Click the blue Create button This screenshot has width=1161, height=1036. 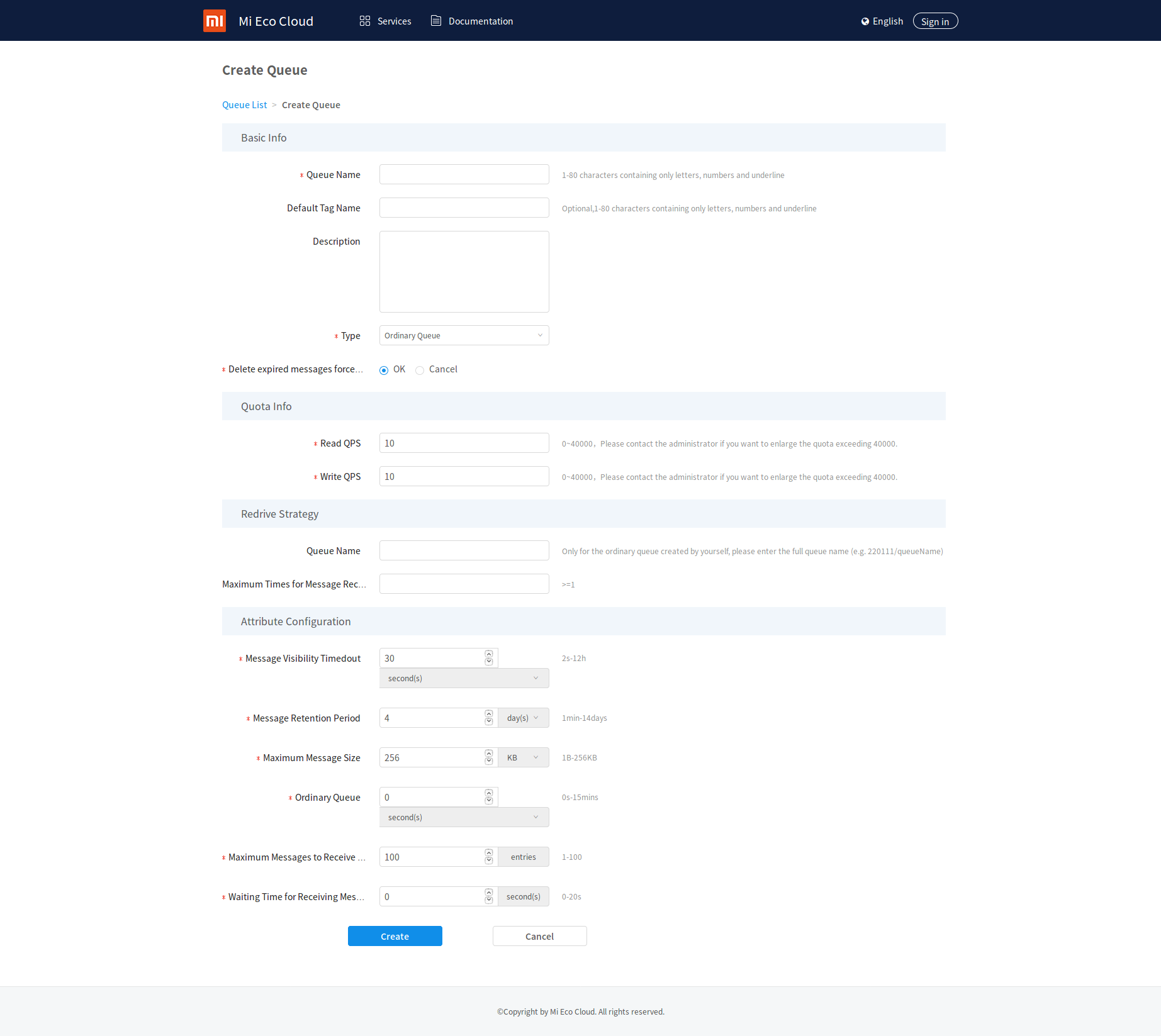click(x=395, y=936)
